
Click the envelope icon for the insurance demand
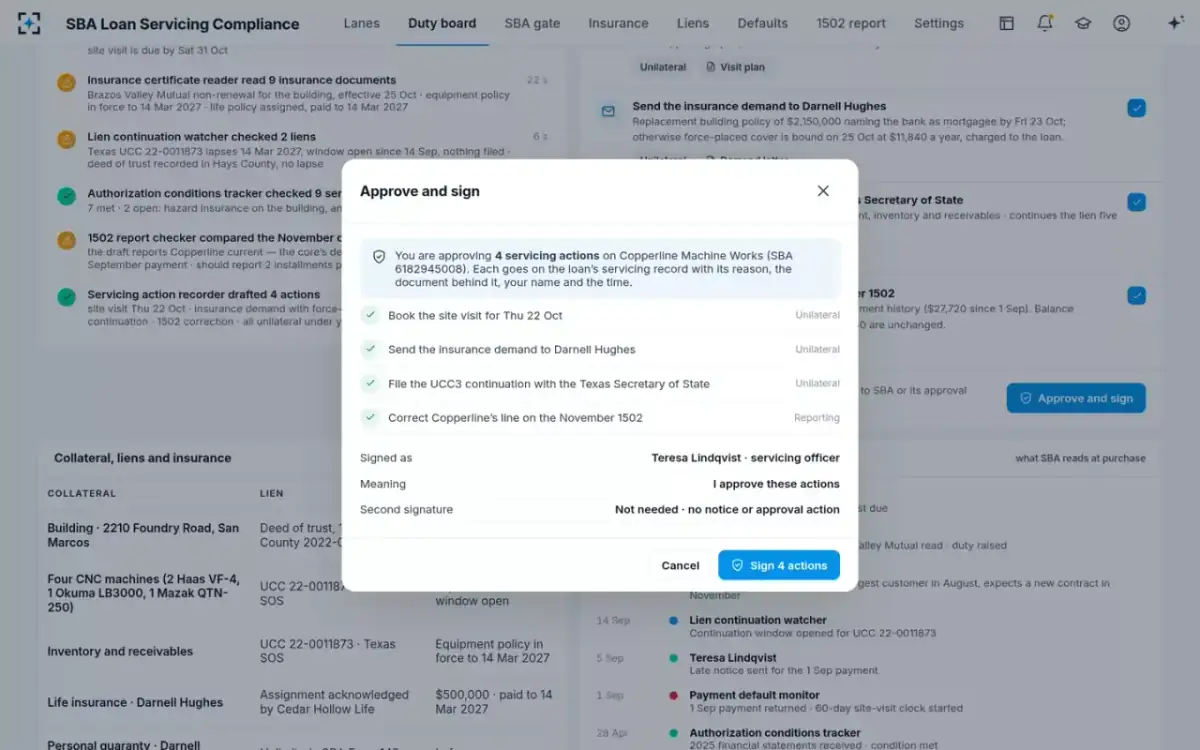pos(608,111)
